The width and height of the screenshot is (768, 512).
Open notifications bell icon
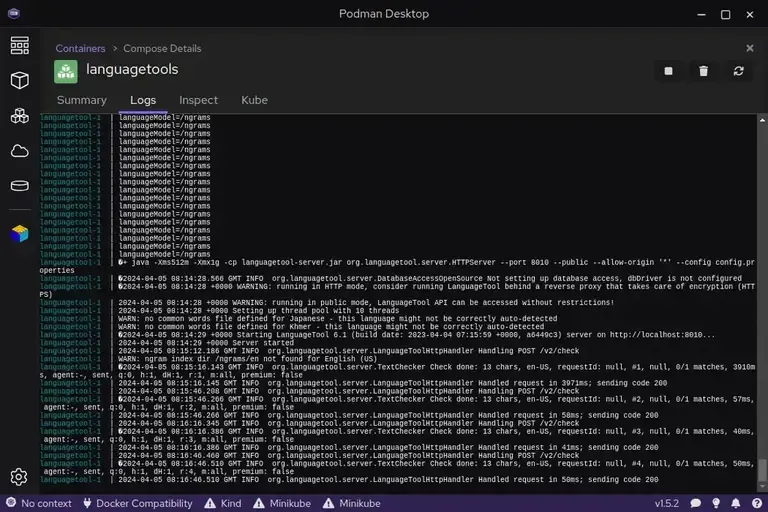(x=736, y=503)
